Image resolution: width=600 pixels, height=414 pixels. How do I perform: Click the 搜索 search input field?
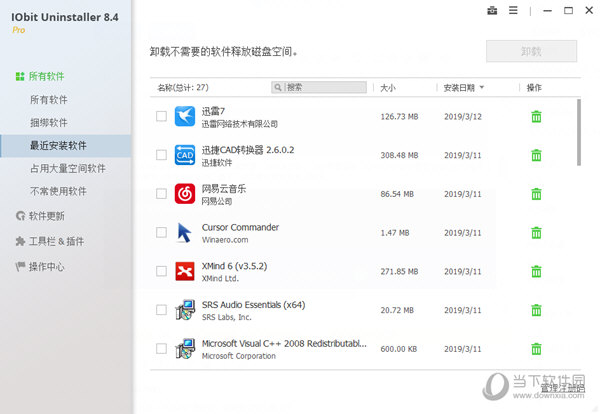point(319,87)
